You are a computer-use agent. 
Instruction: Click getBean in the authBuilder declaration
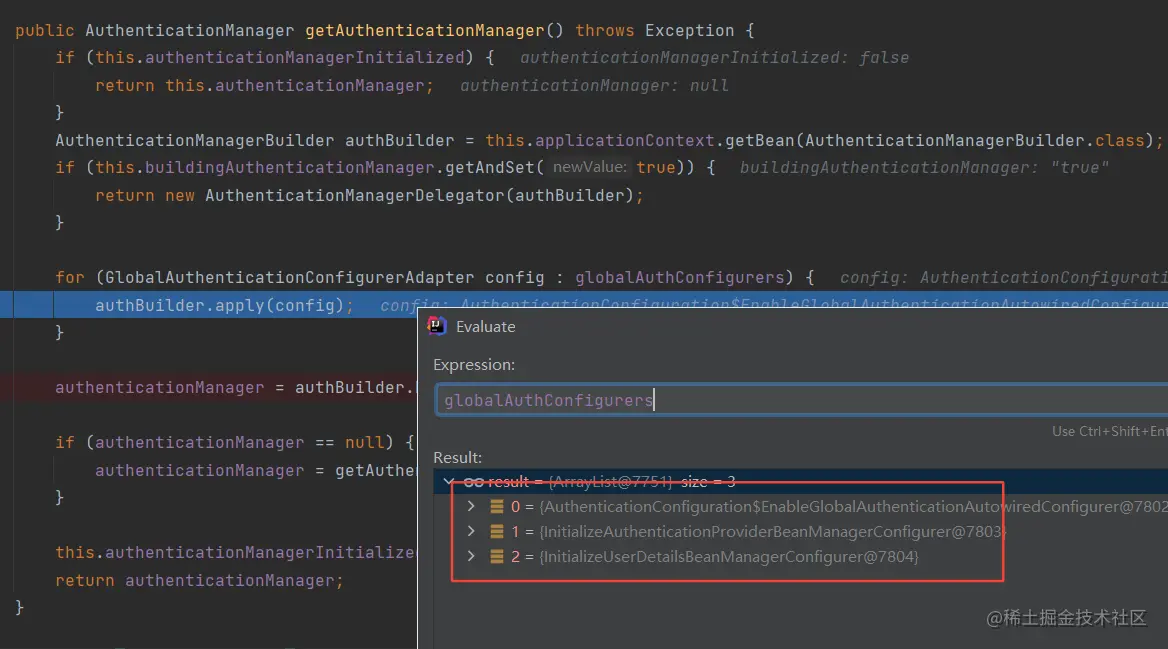pos(759,140)
